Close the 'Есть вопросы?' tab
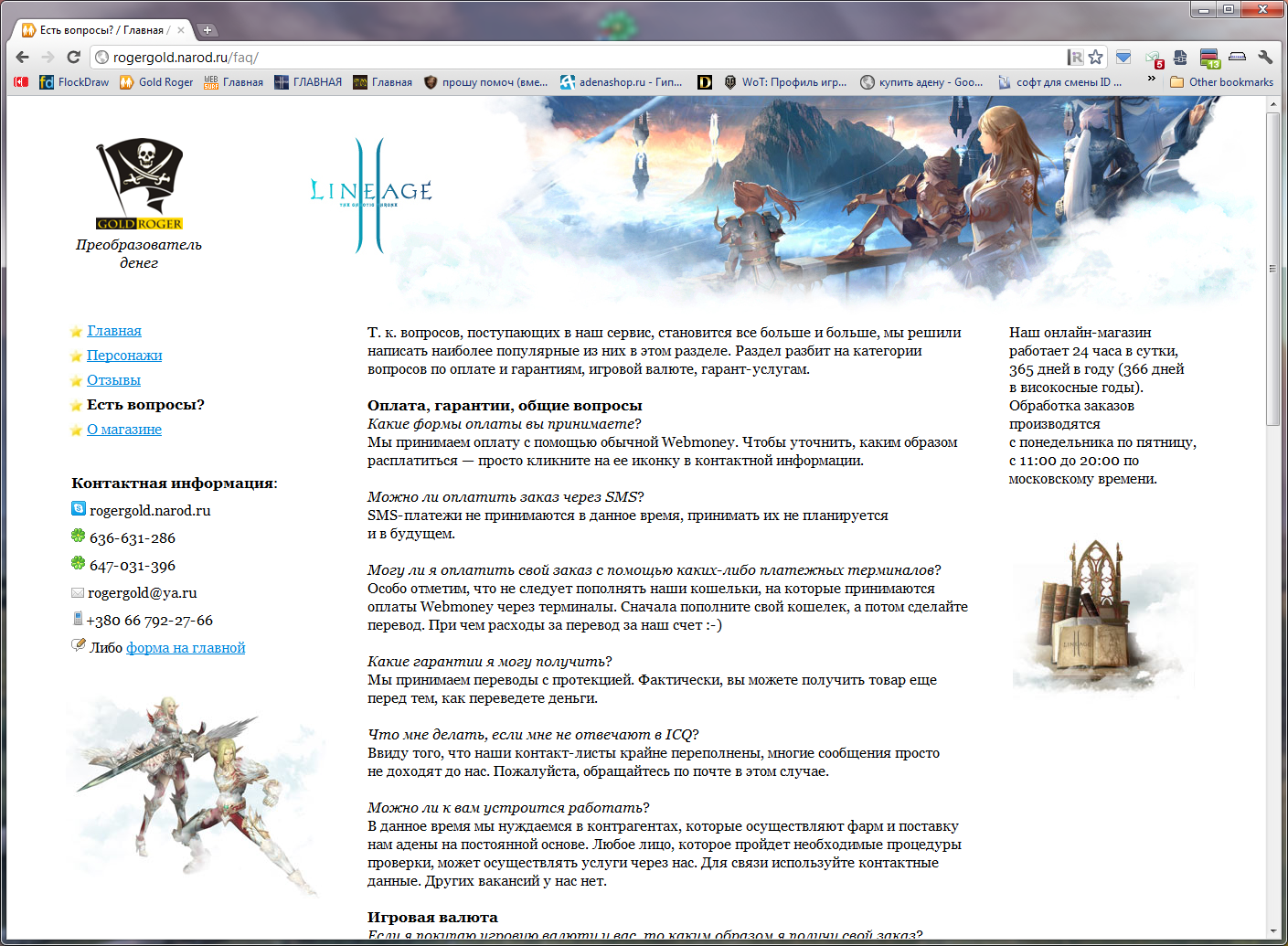Screen dimensions: 1288x946 click(181, 30)
